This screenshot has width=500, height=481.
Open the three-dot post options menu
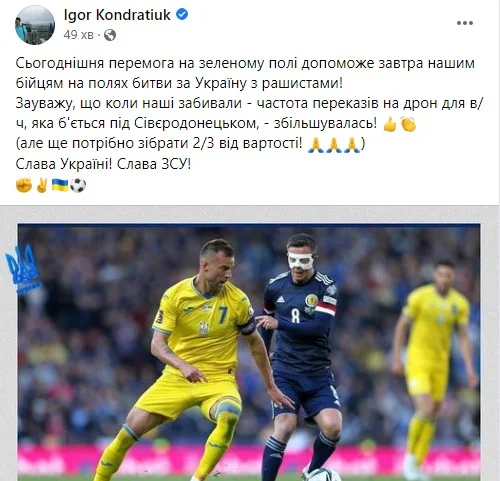(x=465, y=23)
